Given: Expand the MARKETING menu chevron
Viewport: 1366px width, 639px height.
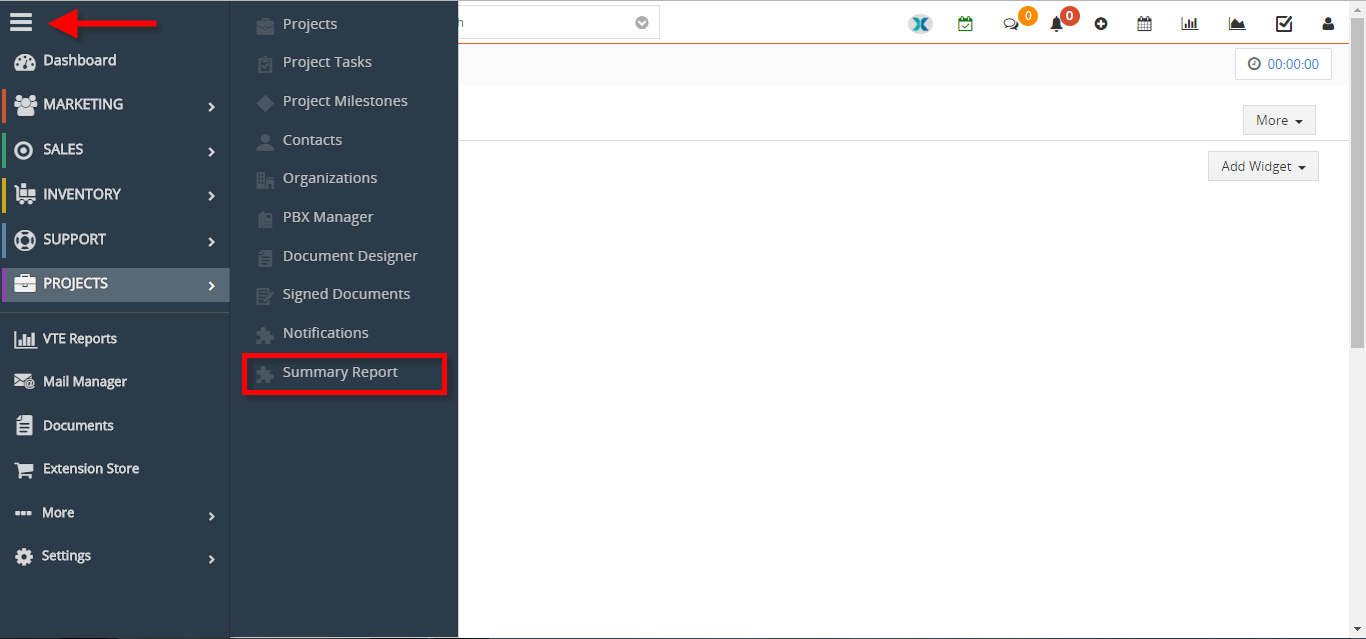Looking at the screenshot, I should (211, 106).
